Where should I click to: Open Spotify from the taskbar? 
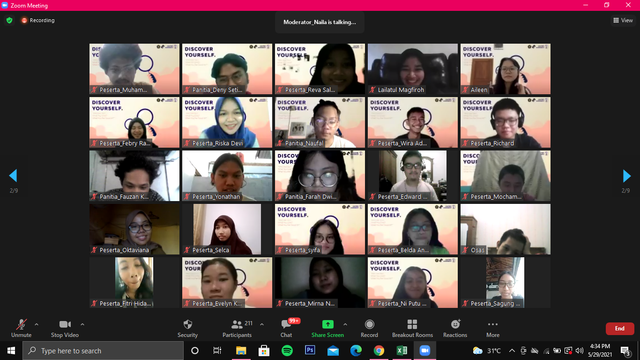[287, 351]
